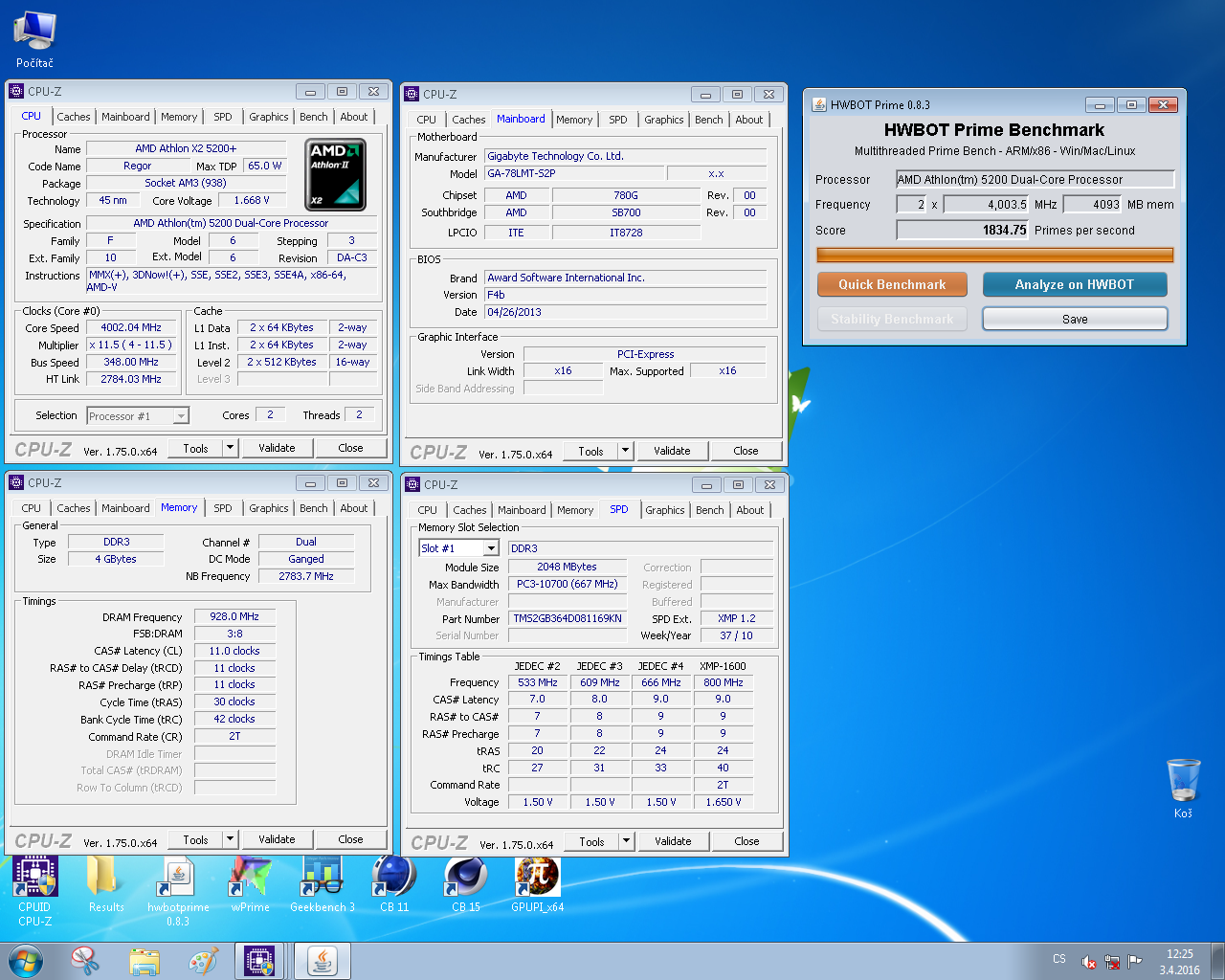Click Close in the Mainboard tab window

pos(746,451)
